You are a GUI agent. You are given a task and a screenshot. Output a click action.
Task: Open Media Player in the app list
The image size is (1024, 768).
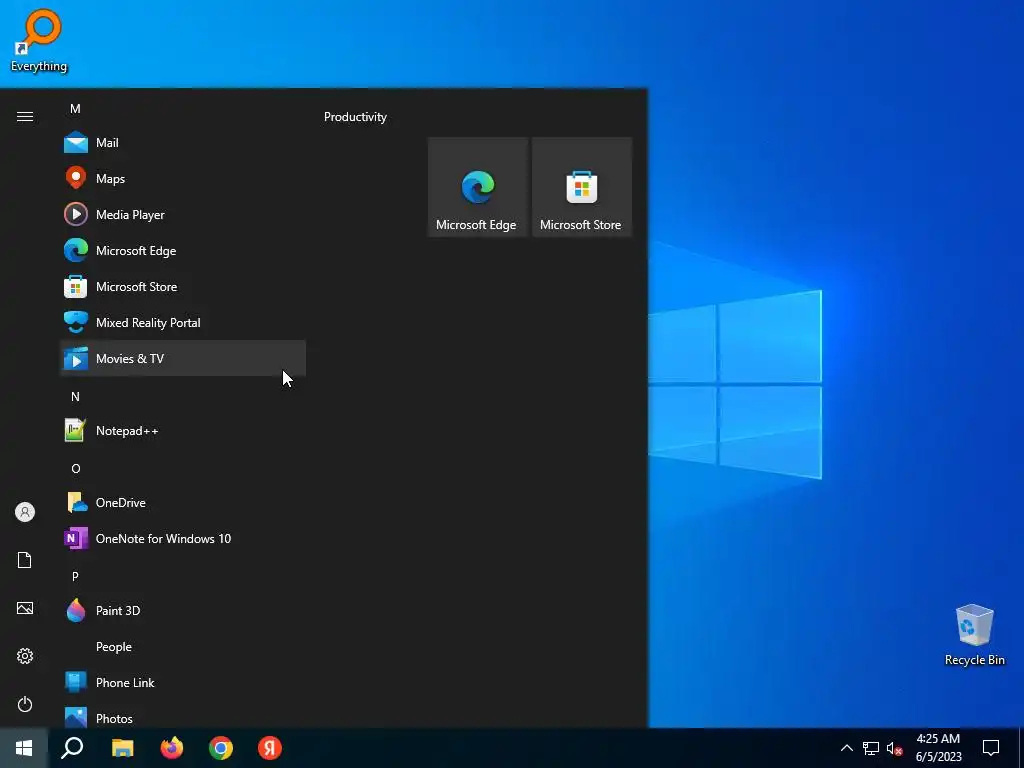pos(183,214)
